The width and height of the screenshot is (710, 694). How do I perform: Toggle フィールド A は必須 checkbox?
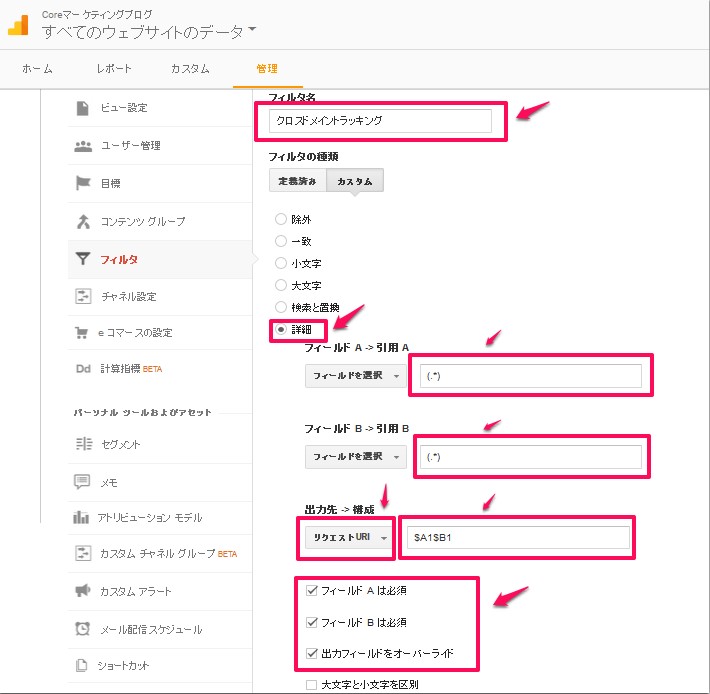coord(311,590)
